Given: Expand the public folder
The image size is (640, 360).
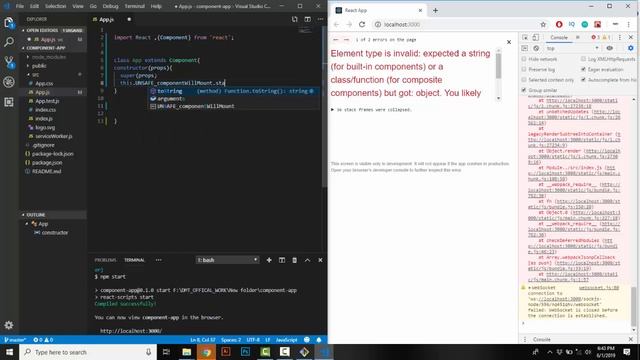Looking at the screenshot, I should (38, 66).
